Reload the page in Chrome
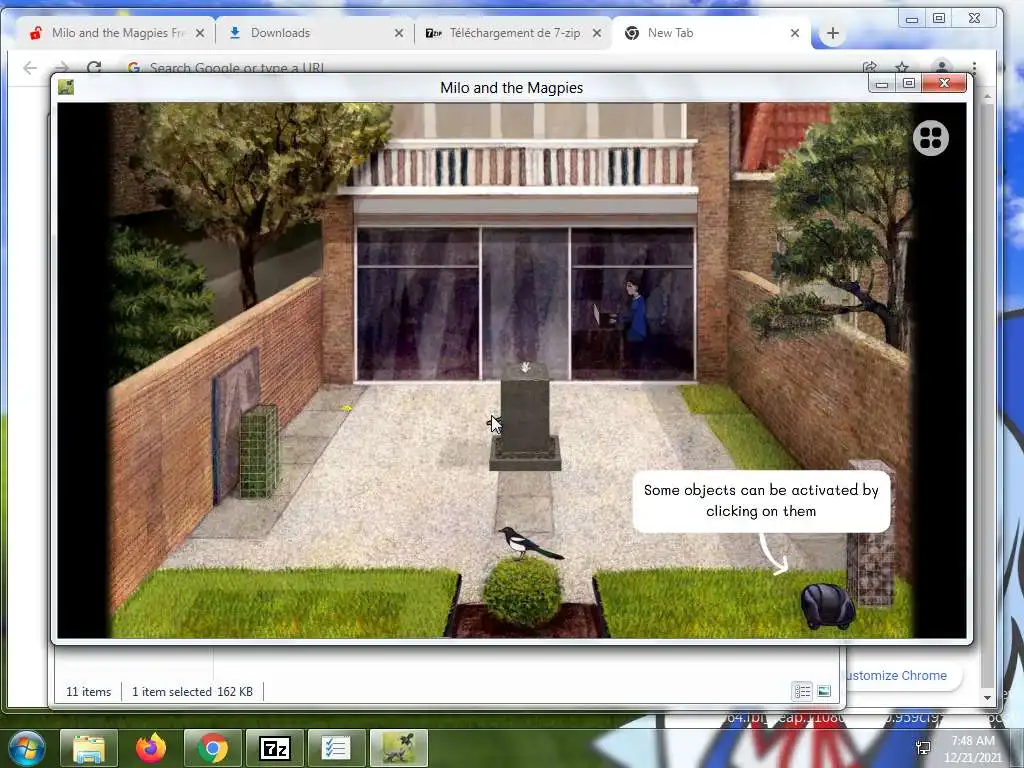This screenshot has width=1024, height=768. [x=94, y=67]
